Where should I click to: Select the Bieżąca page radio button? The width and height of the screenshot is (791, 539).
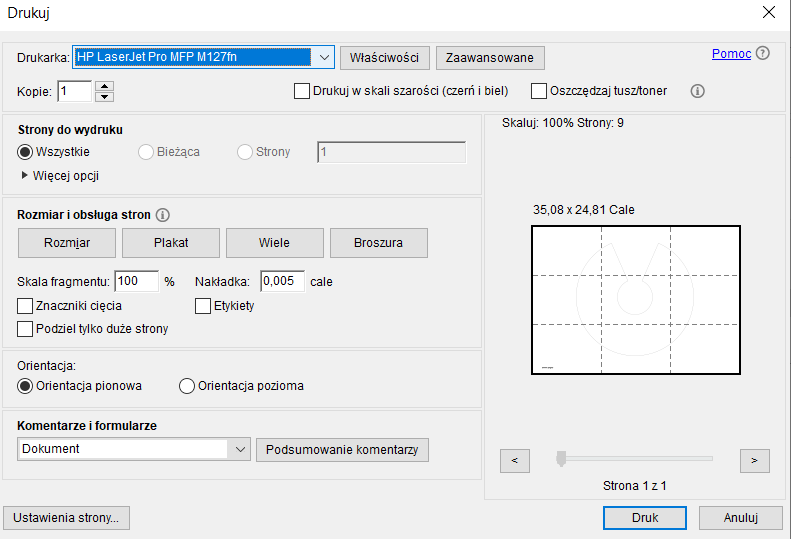[146, 152]
